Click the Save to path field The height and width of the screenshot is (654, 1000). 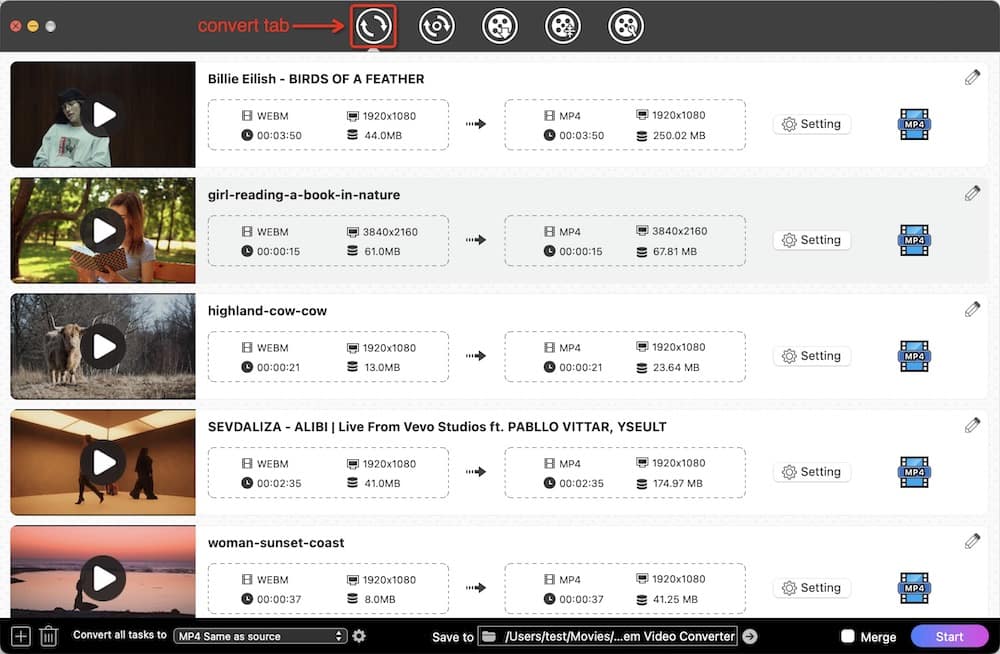coord(608,636)
